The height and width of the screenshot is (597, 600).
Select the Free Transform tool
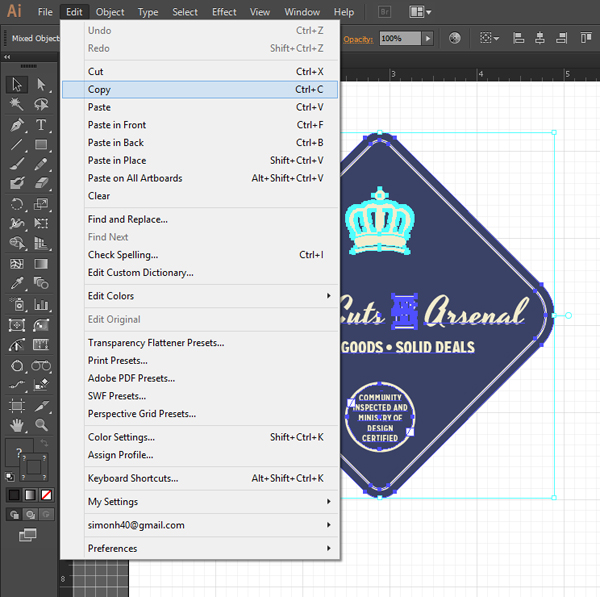(x=41, y=223)
